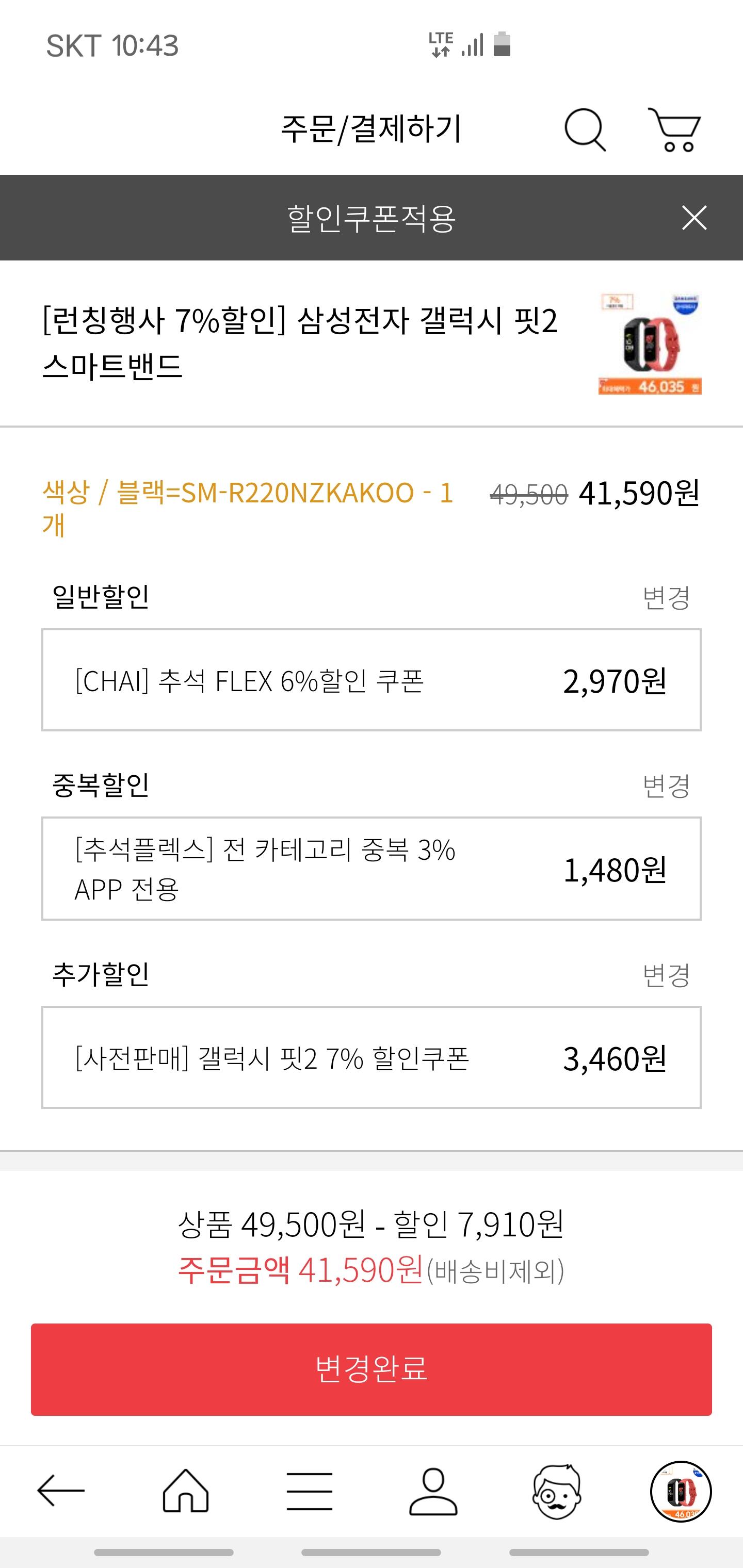Open the shopping cart icon

pyautogui.click(x=674, y=129)
